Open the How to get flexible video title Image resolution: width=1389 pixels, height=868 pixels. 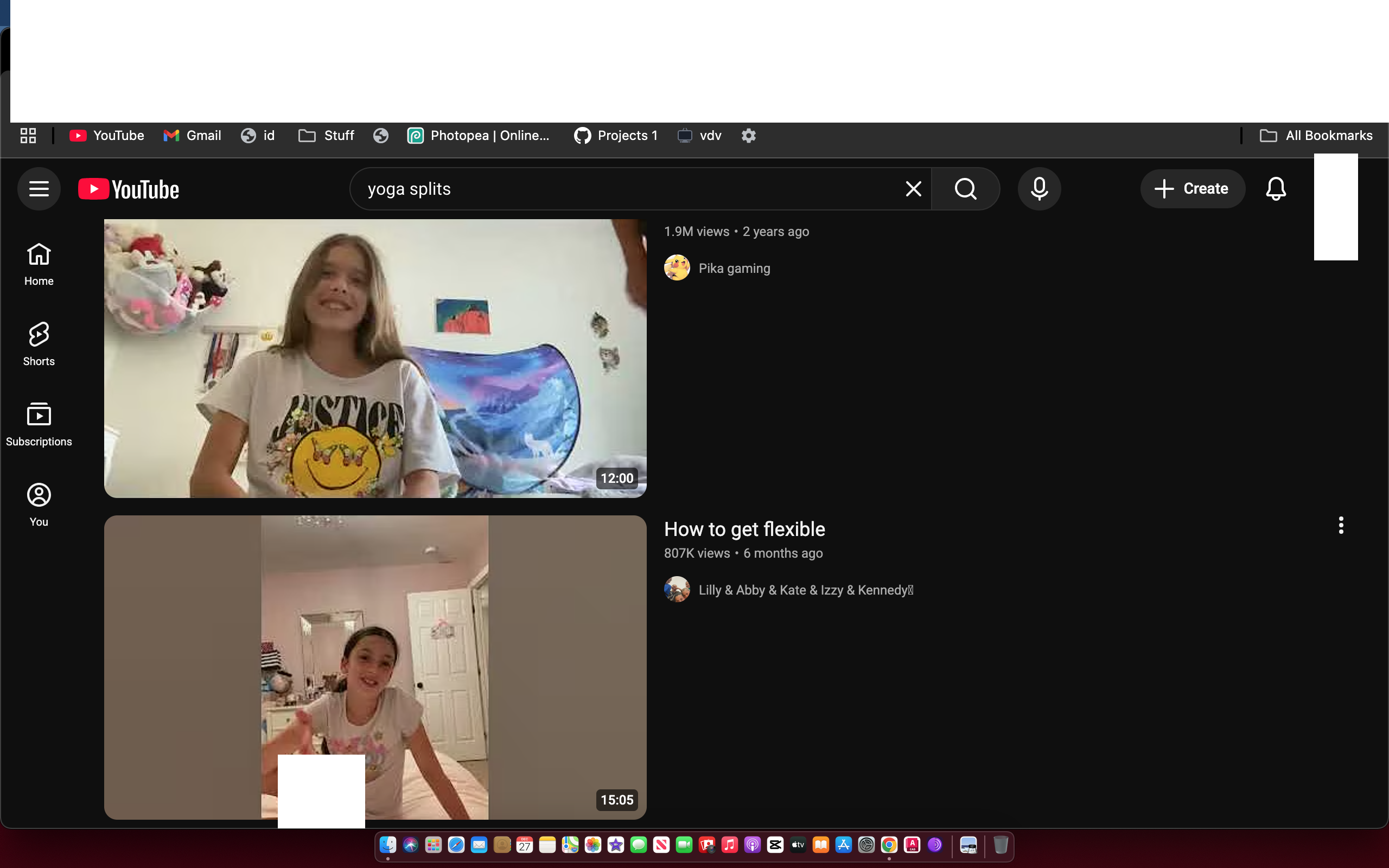click(x=744, y=529)
